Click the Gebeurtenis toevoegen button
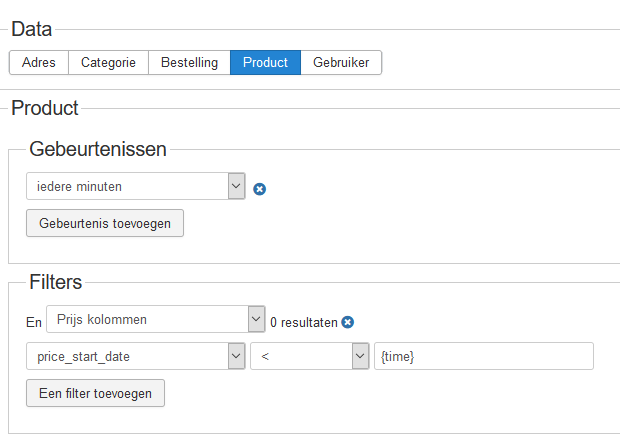This screenshot has width=620, height=440. 105,223
